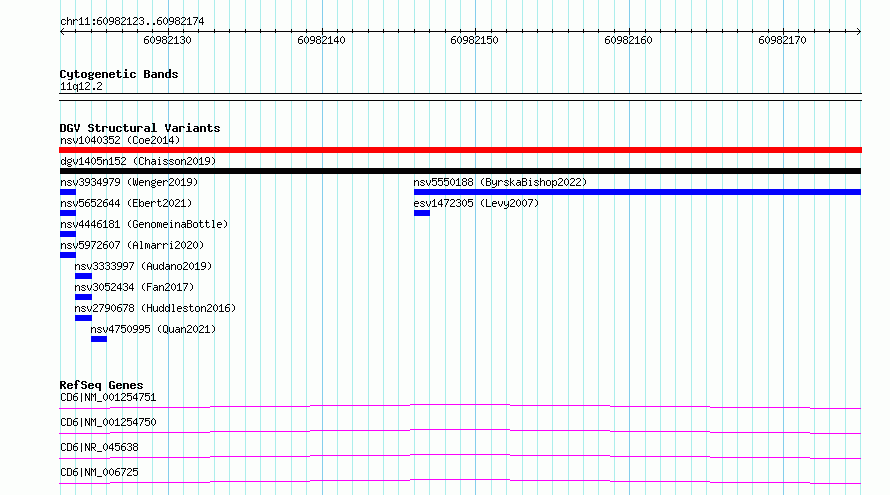Open variant esv1472305 (Levy2007) label

(476, 203)
